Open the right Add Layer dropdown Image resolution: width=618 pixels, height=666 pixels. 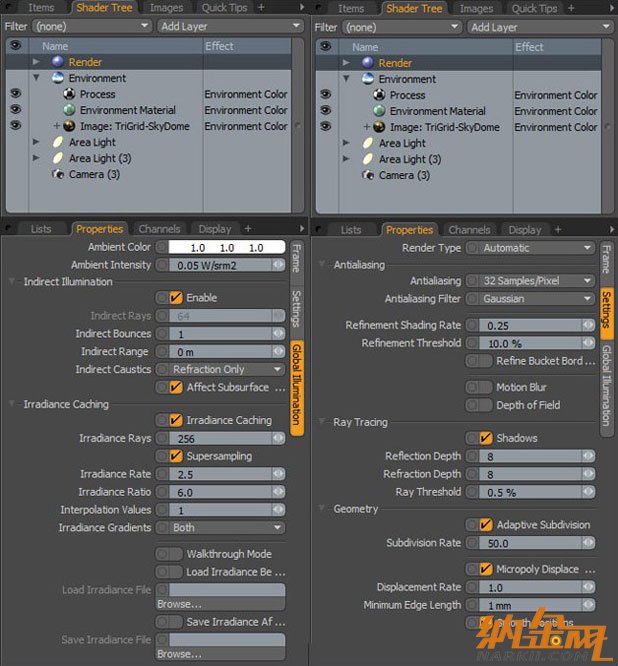click(541, 27)
